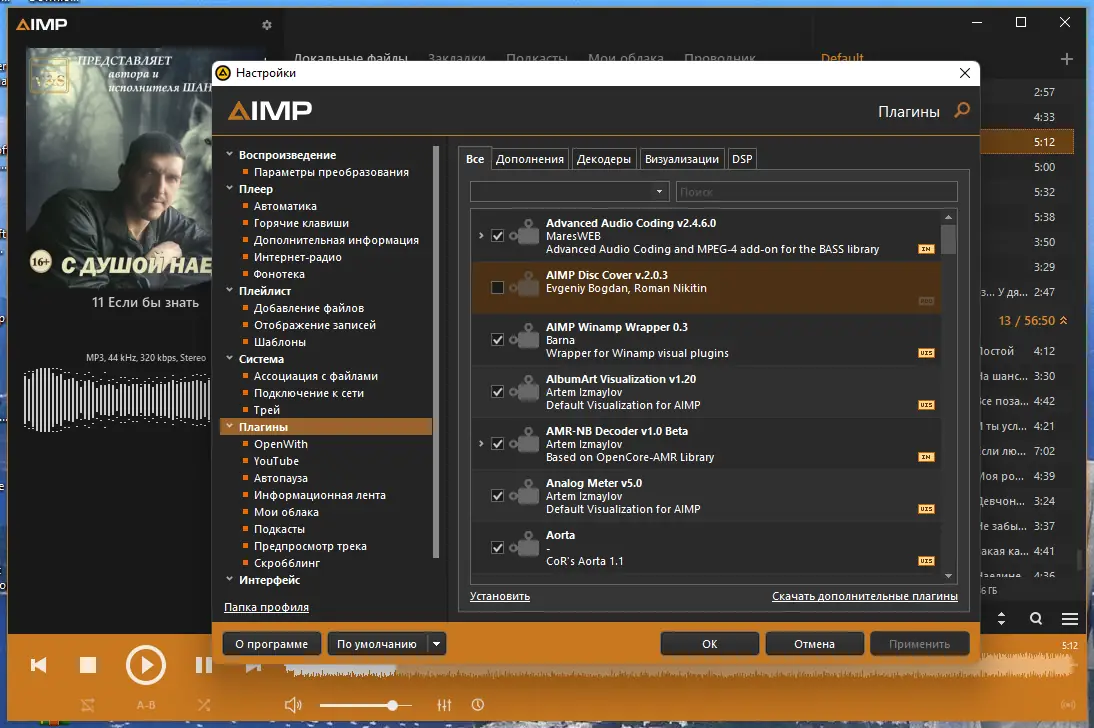The height and width of the screenshot is (728, 1094).
Task: Toggle the Analog Meter v5.0 checkbox
Action: [497, 496]
